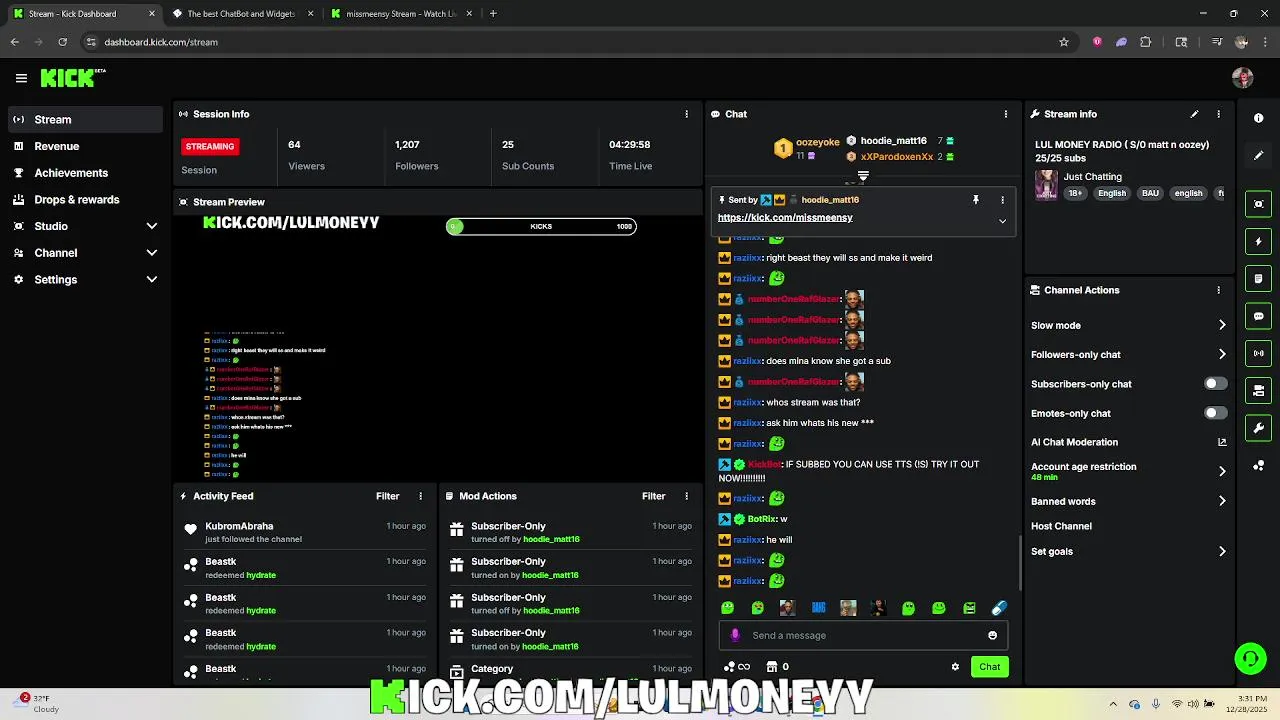The width and height of the screenshot is (1280, 720).
Task: Toggle the stream preview widget sidebar icon
Action: [1259, 204]
